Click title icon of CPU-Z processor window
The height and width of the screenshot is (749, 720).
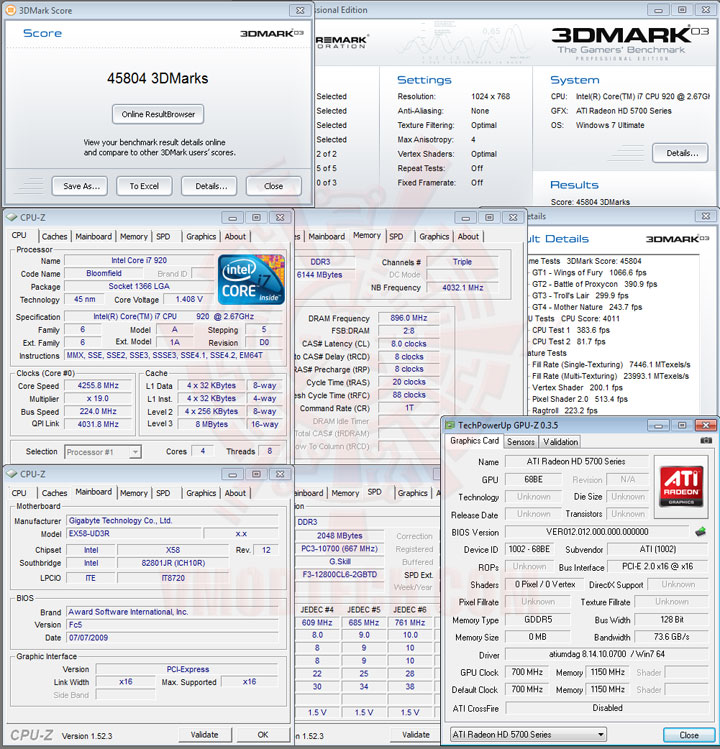tap(11, 217)
